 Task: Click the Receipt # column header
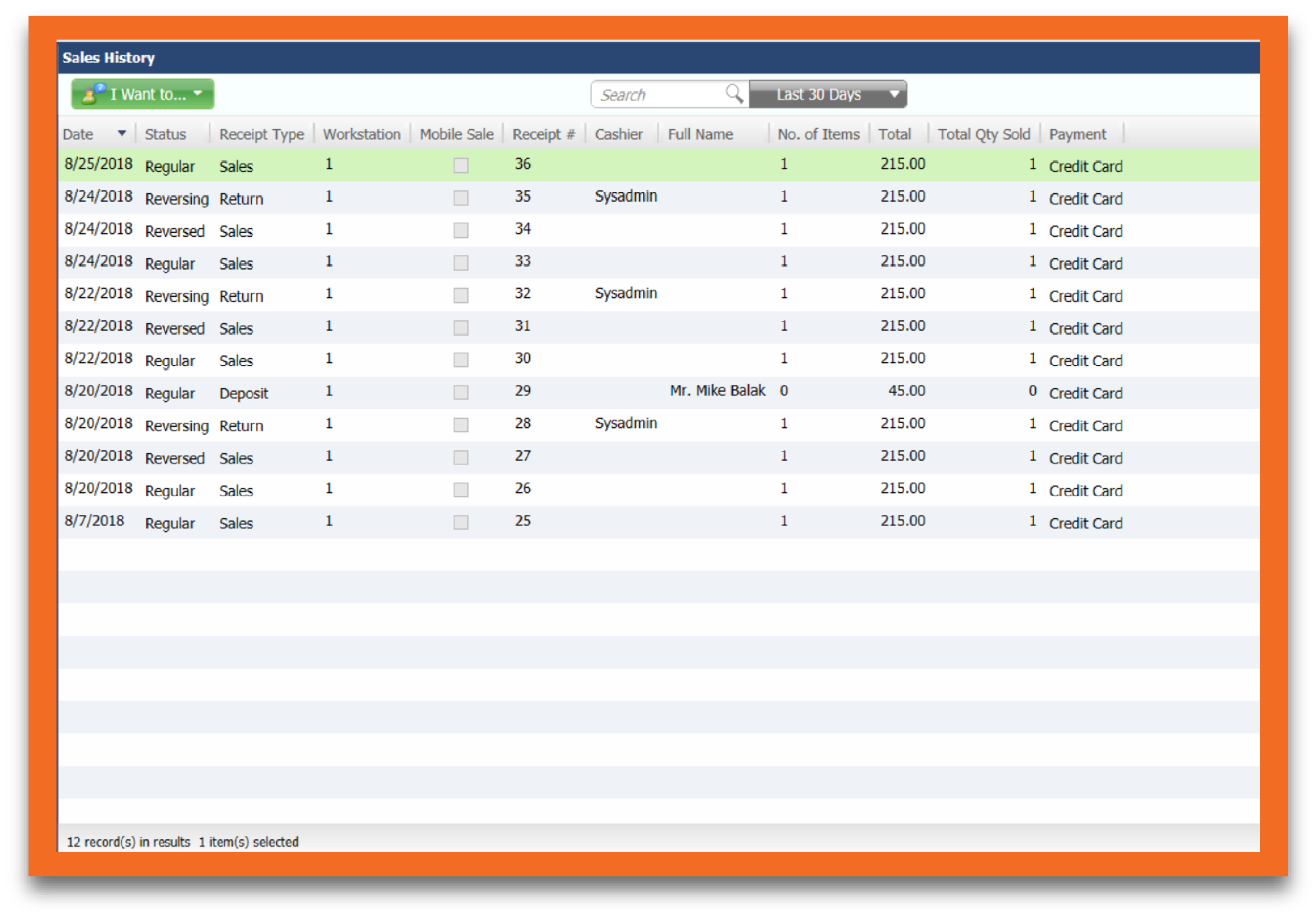coord(542,133)
